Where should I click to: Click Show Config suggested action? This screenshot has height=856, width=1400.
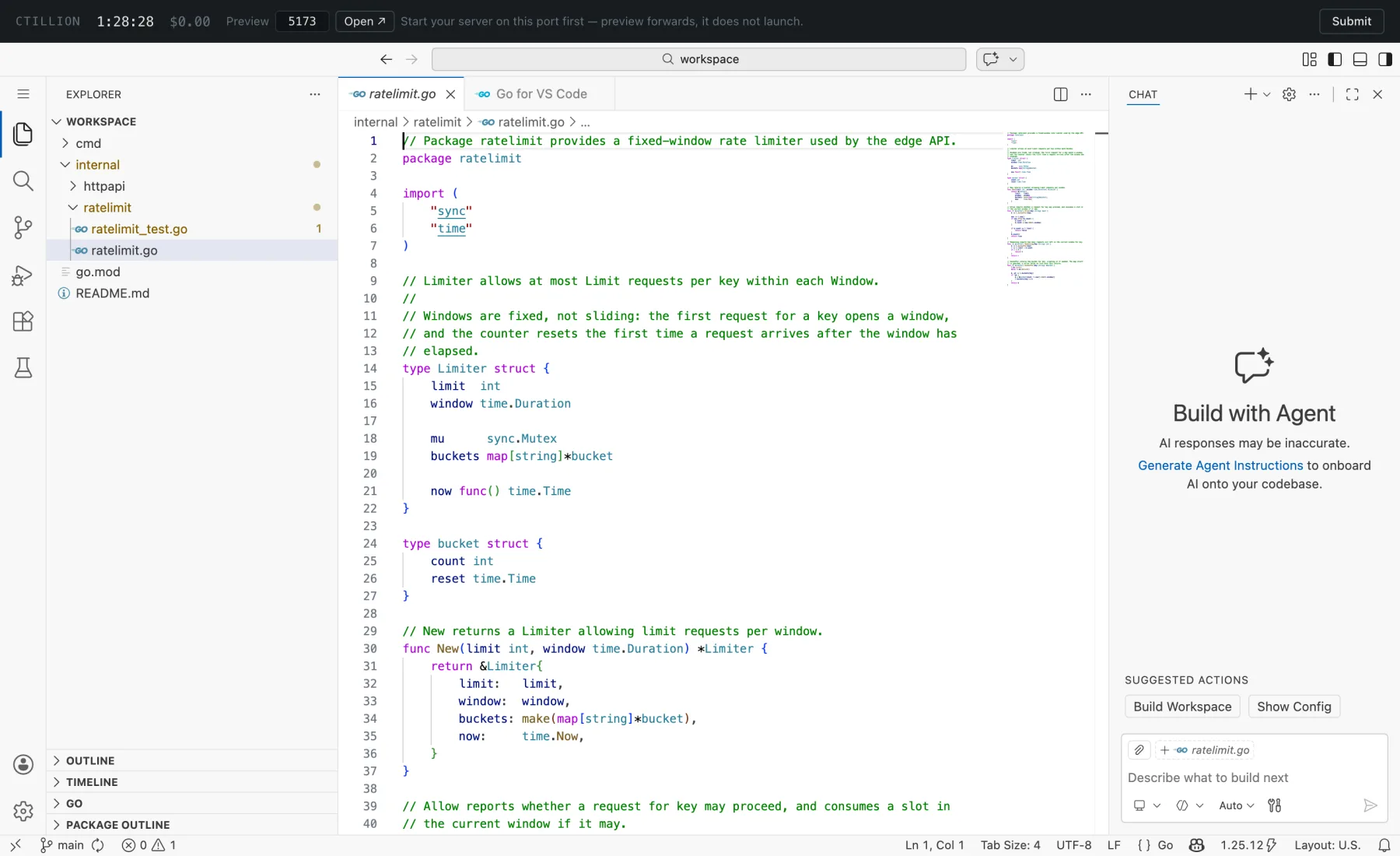pos(1294,707)
